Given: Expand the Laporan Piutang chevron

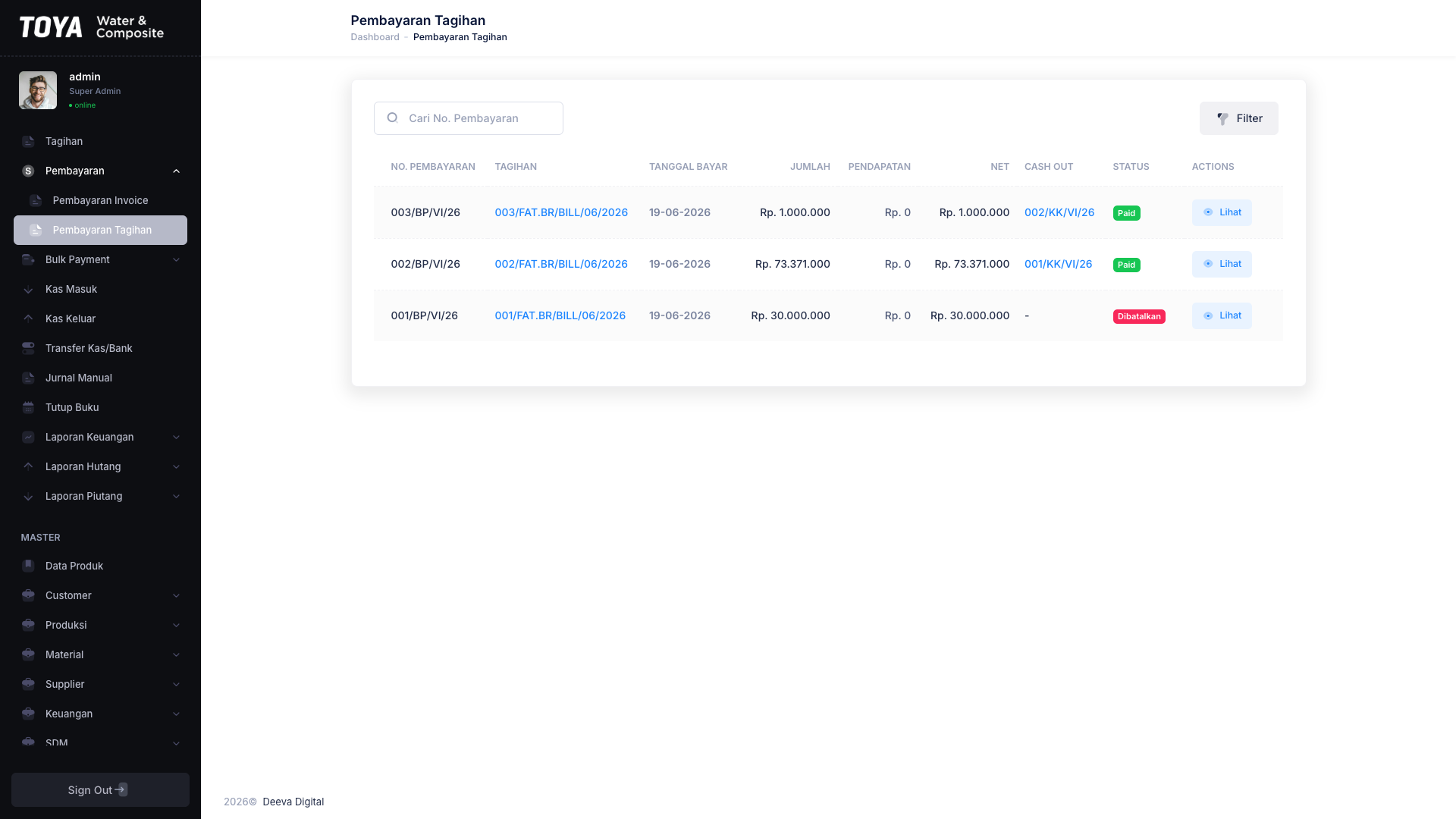Looking at the screenshot, I should 176,497.
